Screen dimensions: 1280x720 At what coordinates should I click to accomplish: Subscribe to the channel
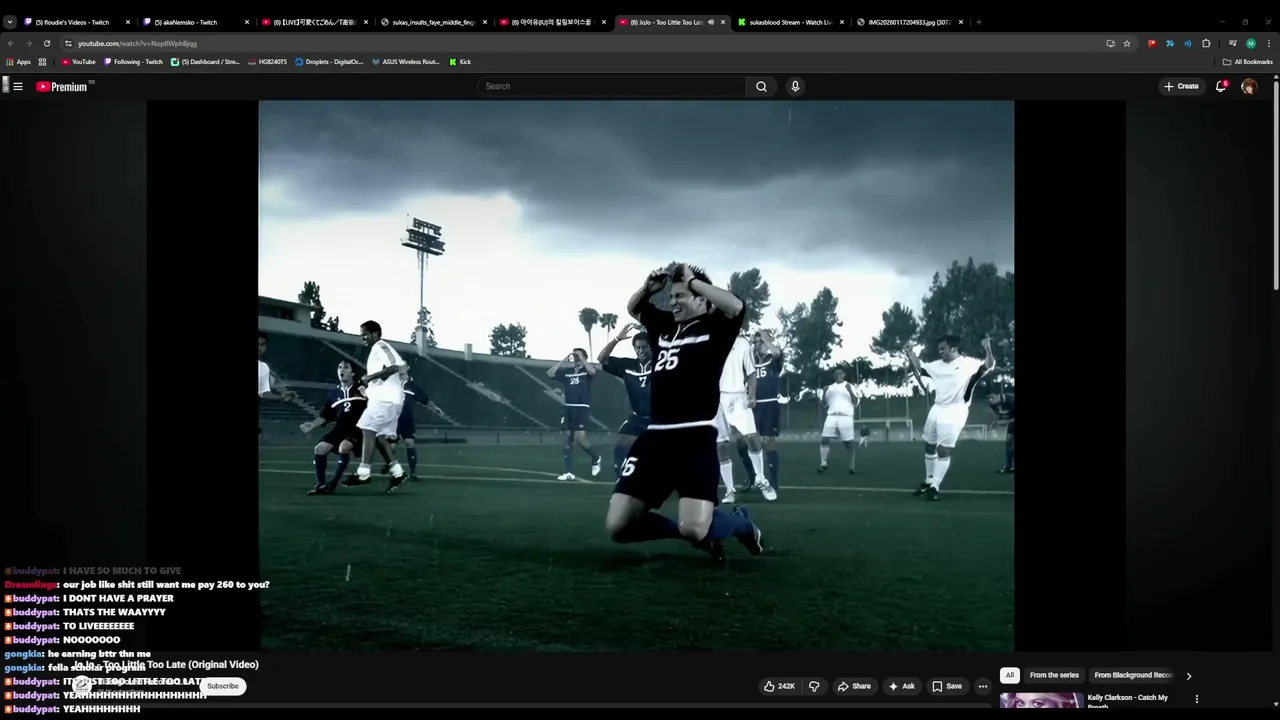pyautogui.click(x=222, y=686)
